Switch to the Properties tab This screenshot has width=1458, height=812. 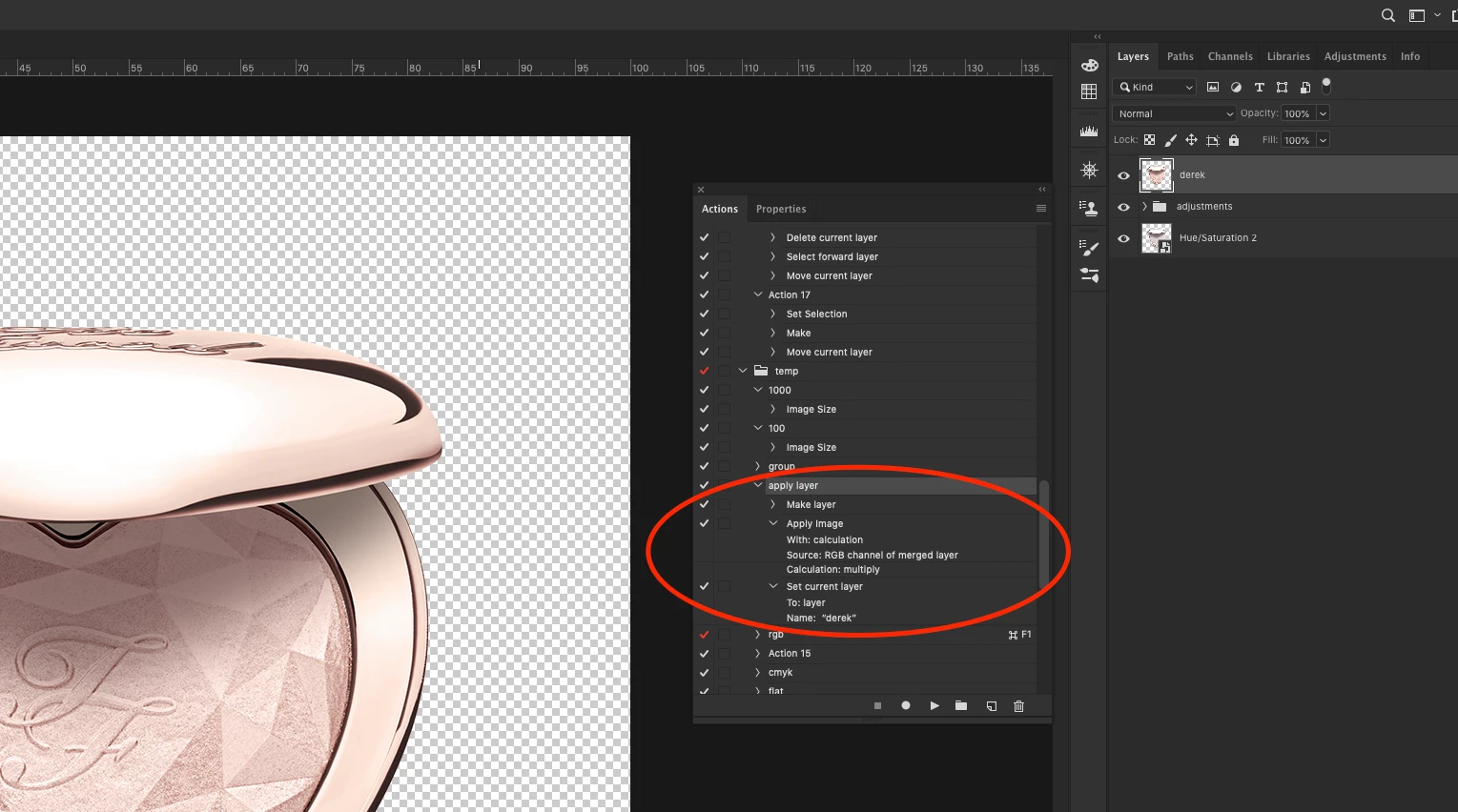pyautogui.click(x=781, y=209)
